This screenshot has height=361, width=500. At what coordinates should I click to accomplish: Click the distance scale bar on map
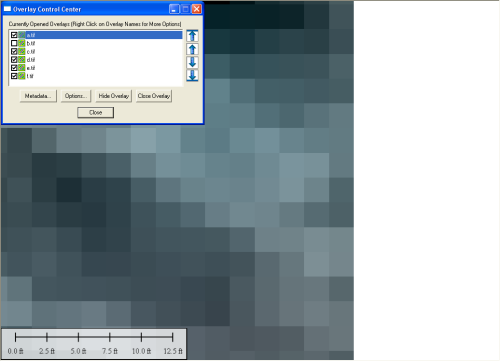point(94,344)
